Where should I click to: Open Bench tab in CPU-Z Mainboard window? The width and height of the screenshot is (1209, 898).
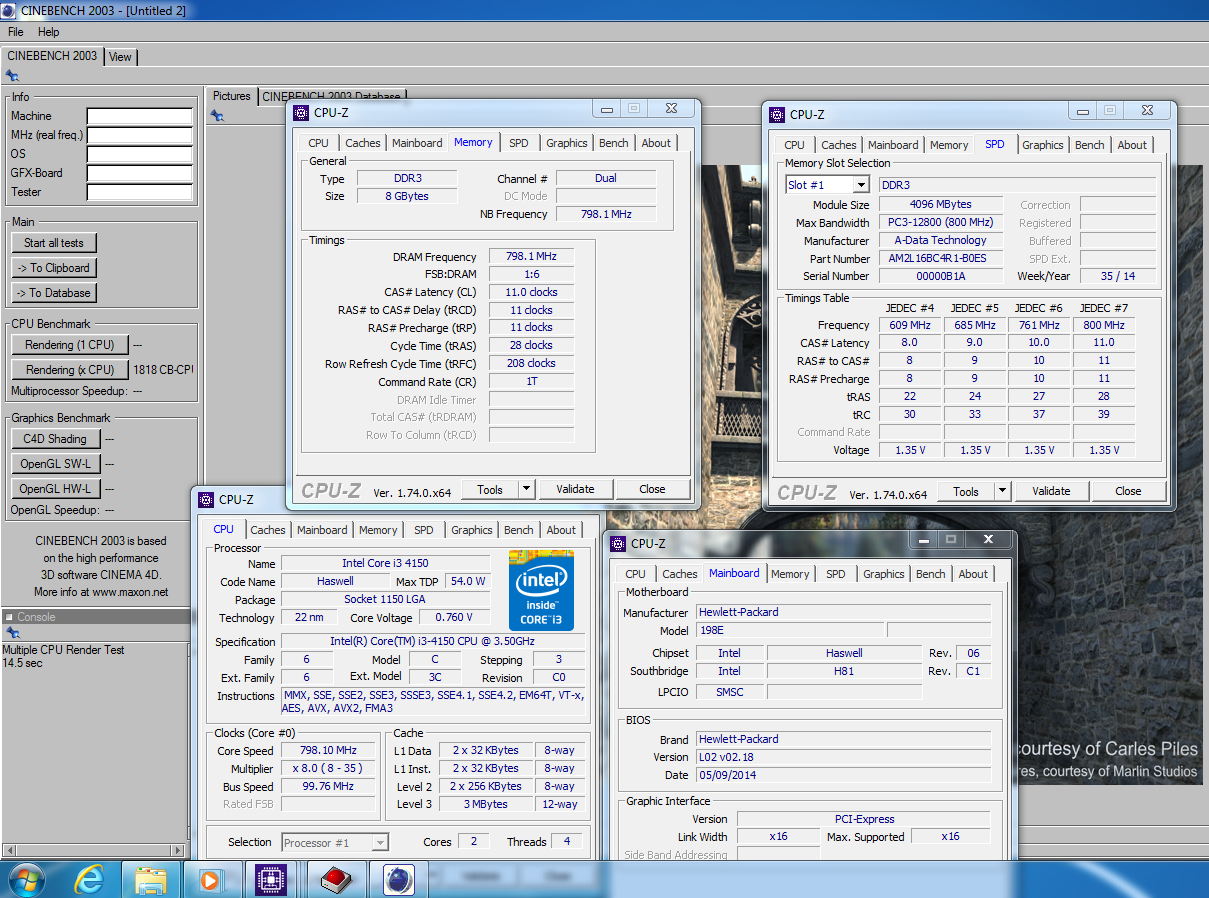tap(931, 574)
